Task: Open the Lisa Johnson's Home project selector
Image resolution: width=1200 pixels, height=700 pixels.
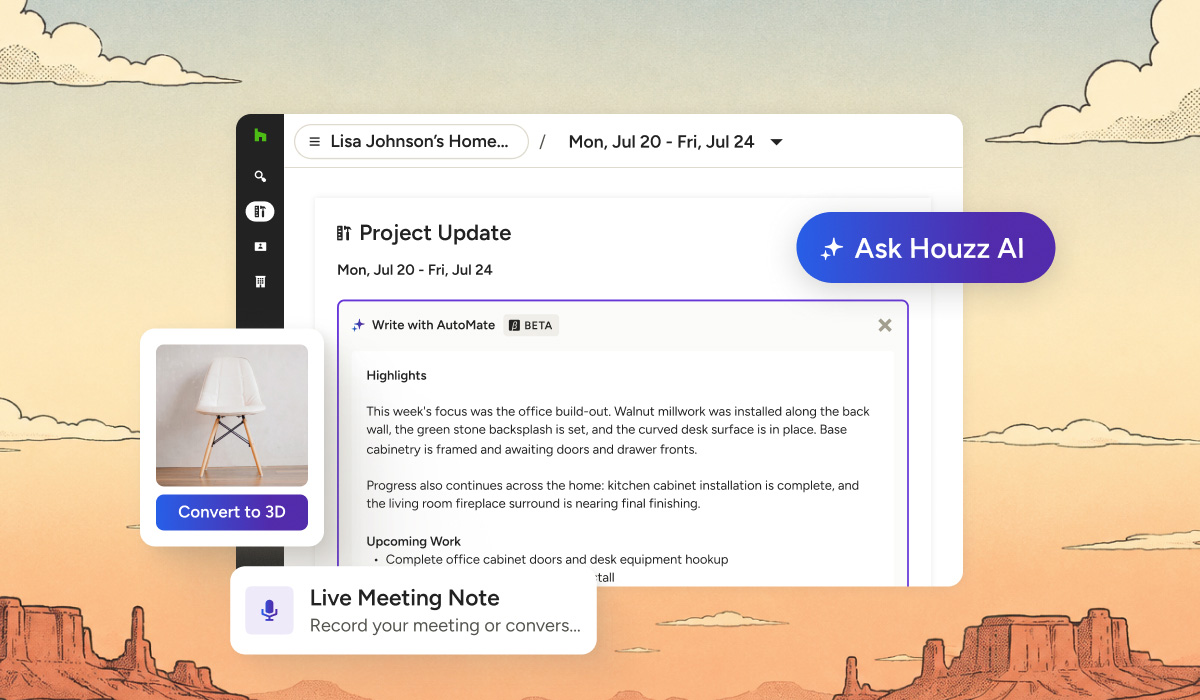Action: 411,141
